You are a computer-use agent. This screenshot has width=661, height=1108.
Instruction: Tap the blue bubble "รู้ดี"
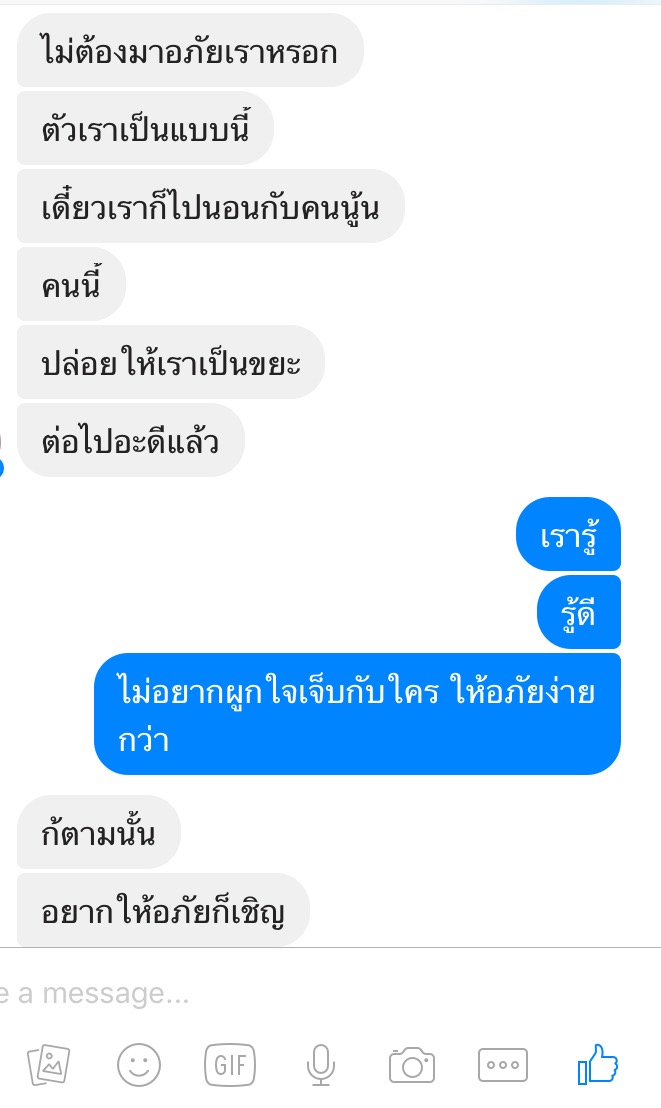click(579, 612)
